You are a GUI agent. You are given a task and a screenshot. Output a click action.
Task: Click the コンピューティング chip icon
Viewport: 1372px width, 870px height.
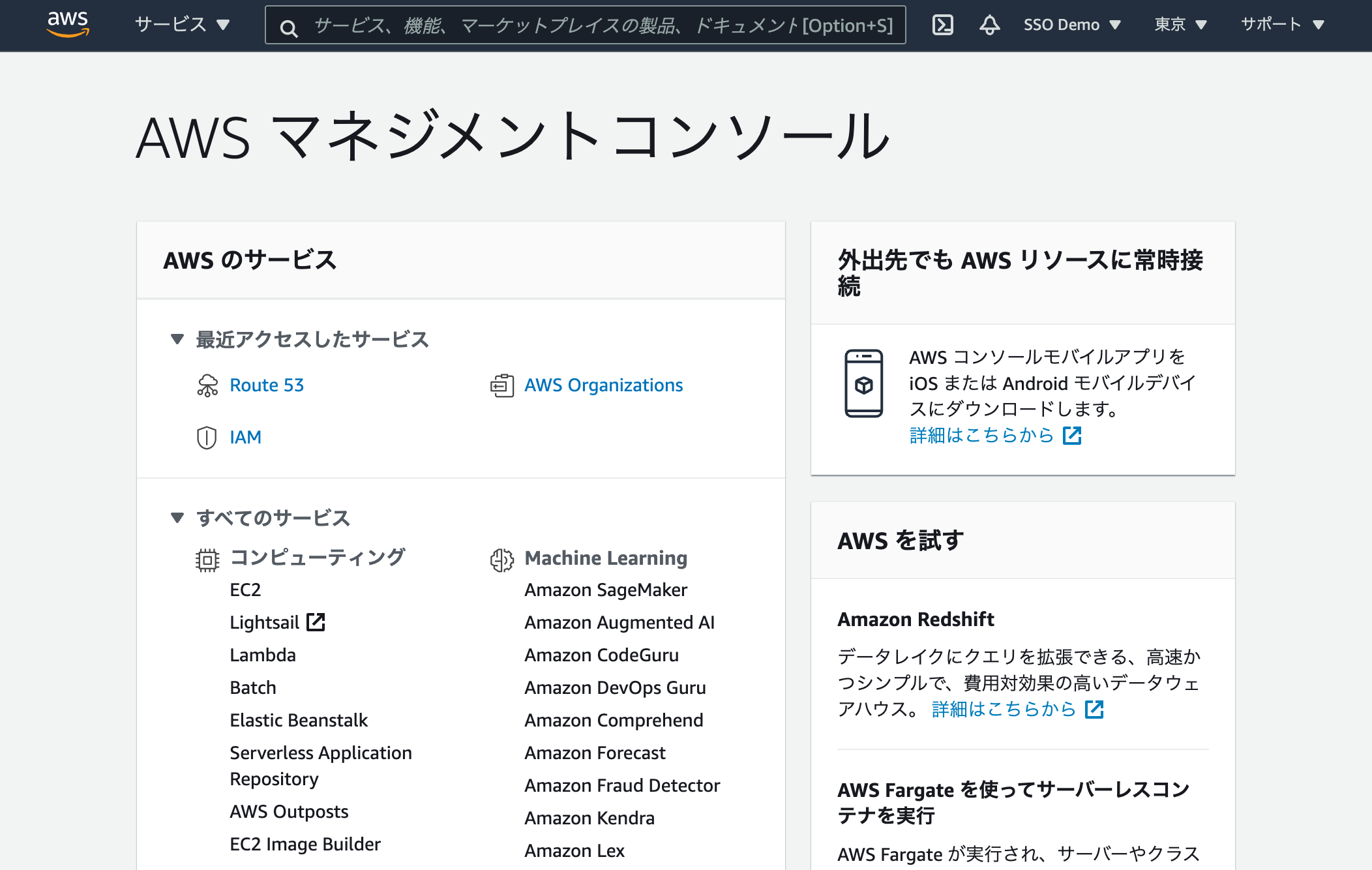tap(207, 560)
